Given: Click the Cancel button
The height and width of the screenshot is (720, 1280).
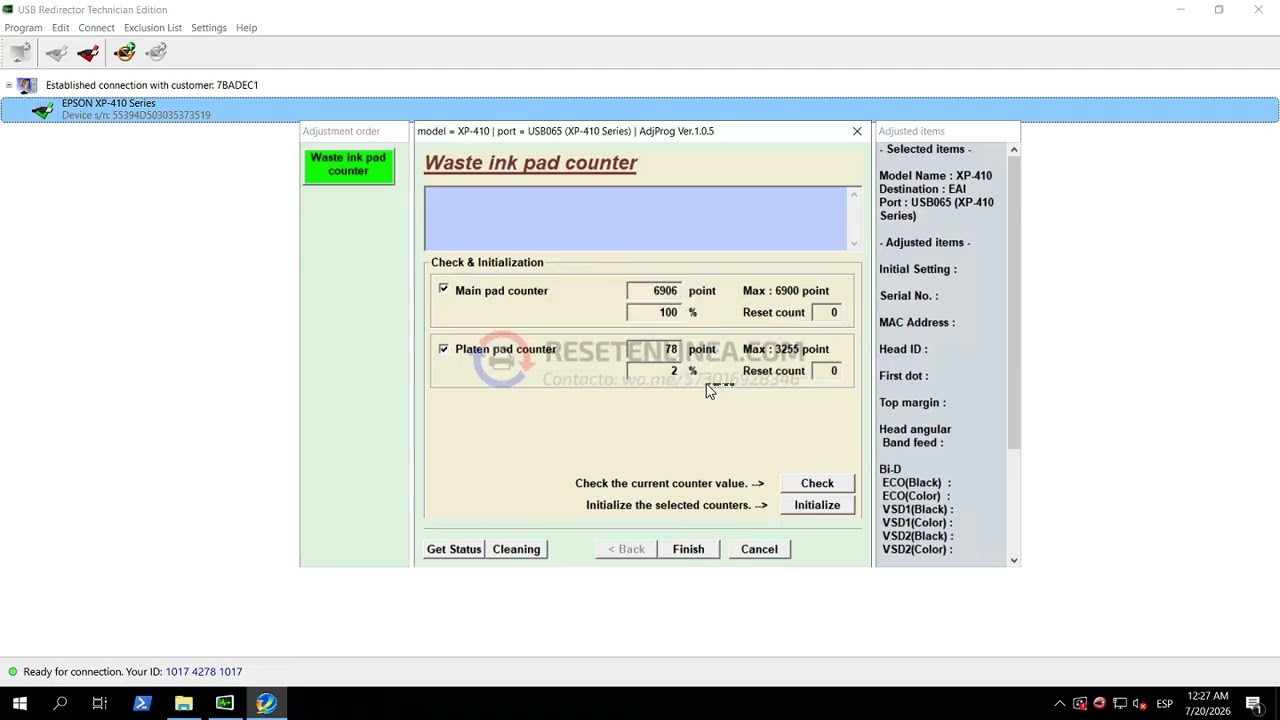Looking at the screenshot, I should pyautogui.click(x=759, y=549).
